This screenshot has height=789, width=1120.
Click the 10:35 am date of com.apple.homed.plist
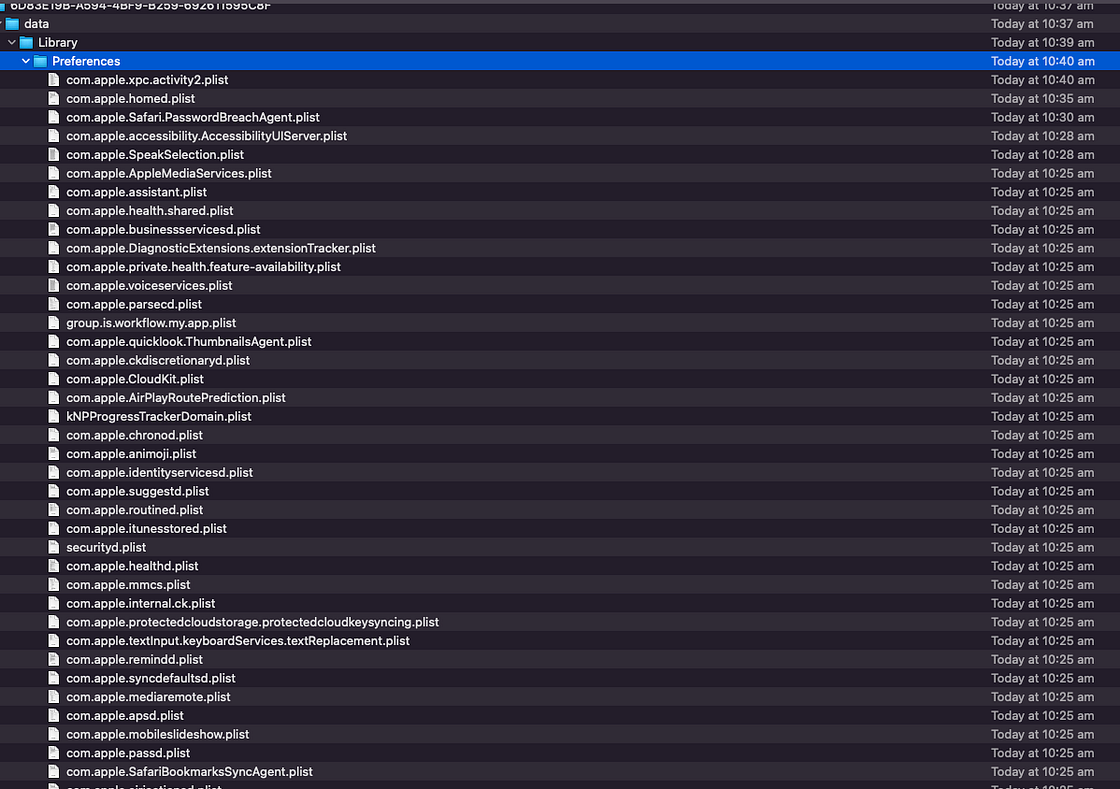click(x=1042, y=99)
